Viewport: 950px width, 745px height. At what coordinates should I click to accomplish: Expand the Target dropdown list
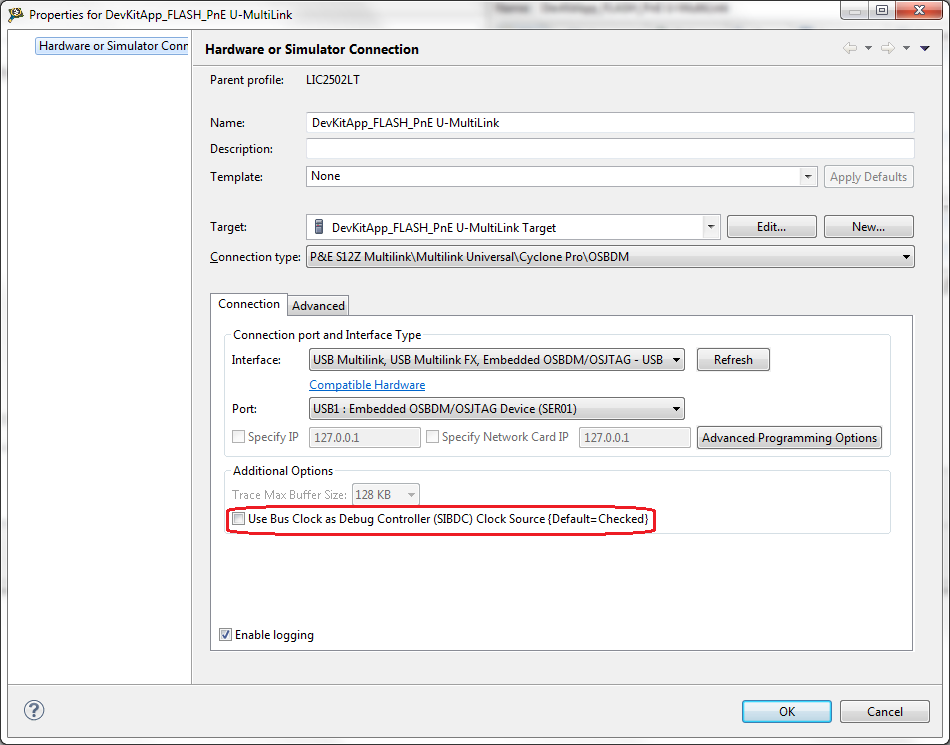point(711,227)
